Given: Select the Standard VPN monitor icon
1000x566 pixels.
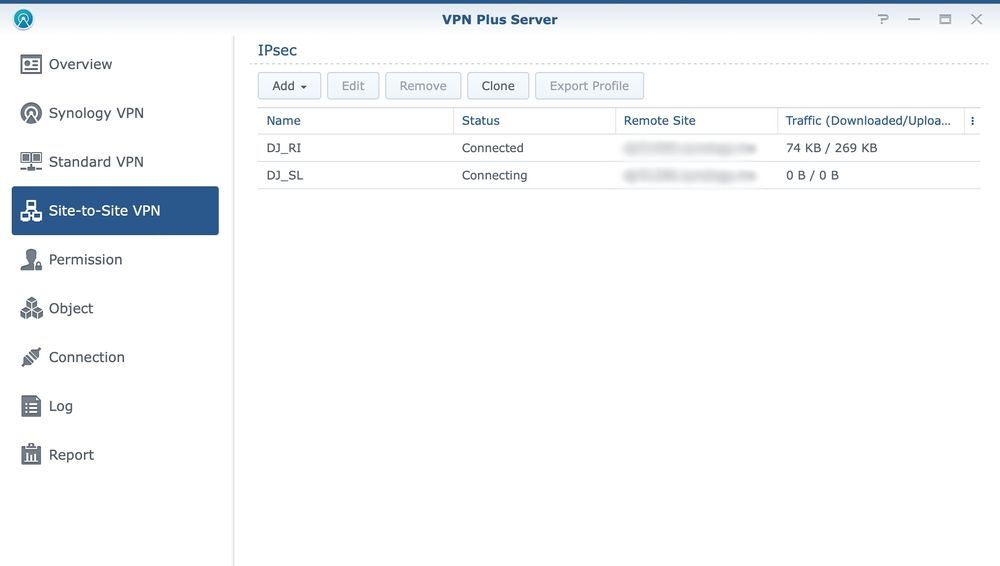Looking at the screenshot, I should [31, 162].
